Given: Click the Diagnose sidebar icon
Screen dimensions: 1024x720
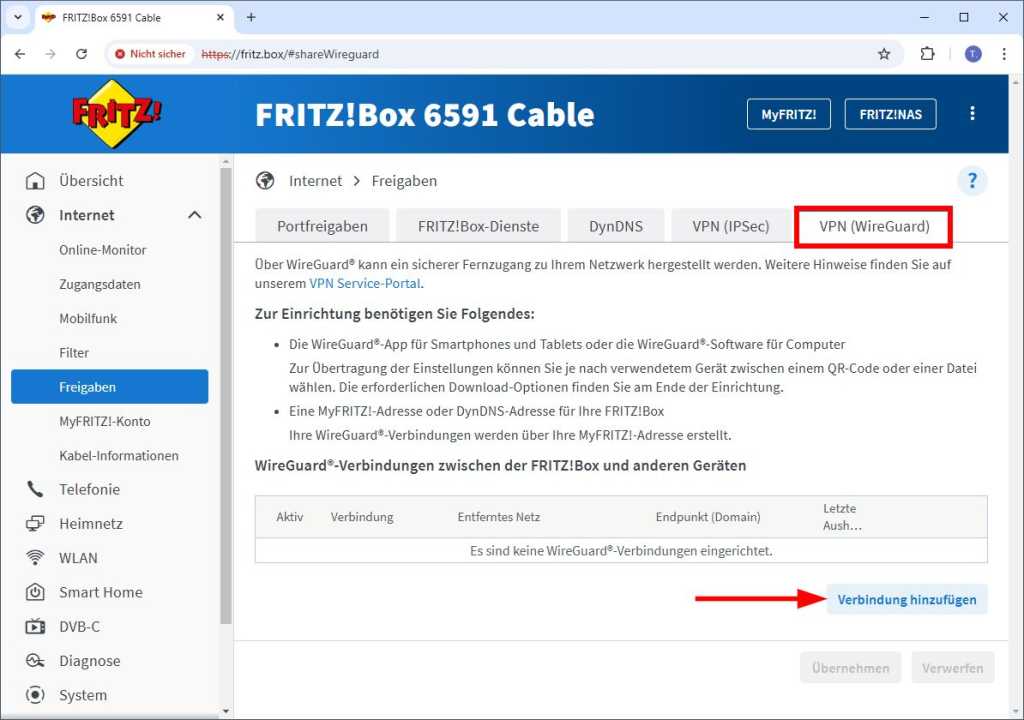Looking at the screenshot, I should point(36,660).
